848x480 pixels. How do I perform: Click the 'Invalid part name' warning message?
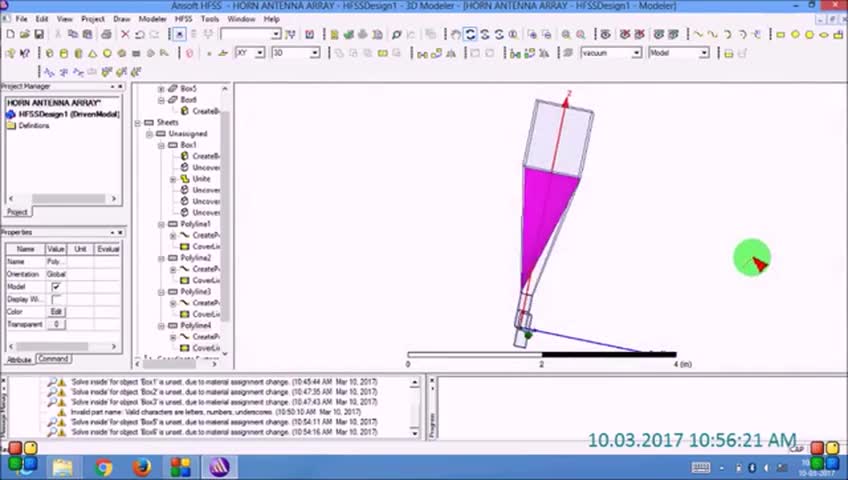pyautogui.click(x=215, y=412)
